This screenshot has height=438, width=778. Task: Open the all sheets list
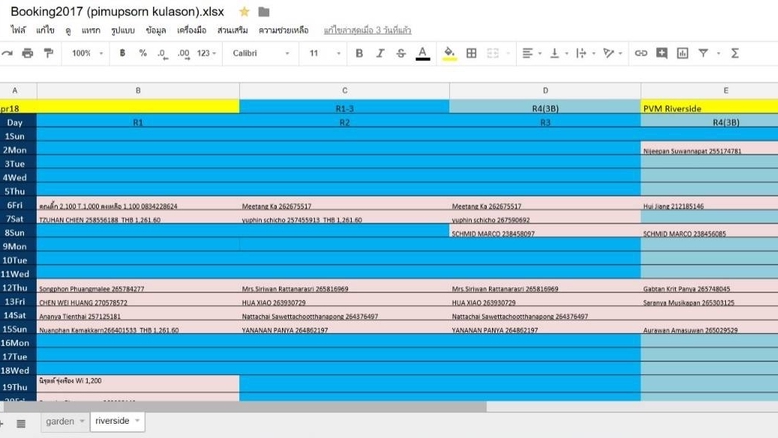[x=21, y=424]
